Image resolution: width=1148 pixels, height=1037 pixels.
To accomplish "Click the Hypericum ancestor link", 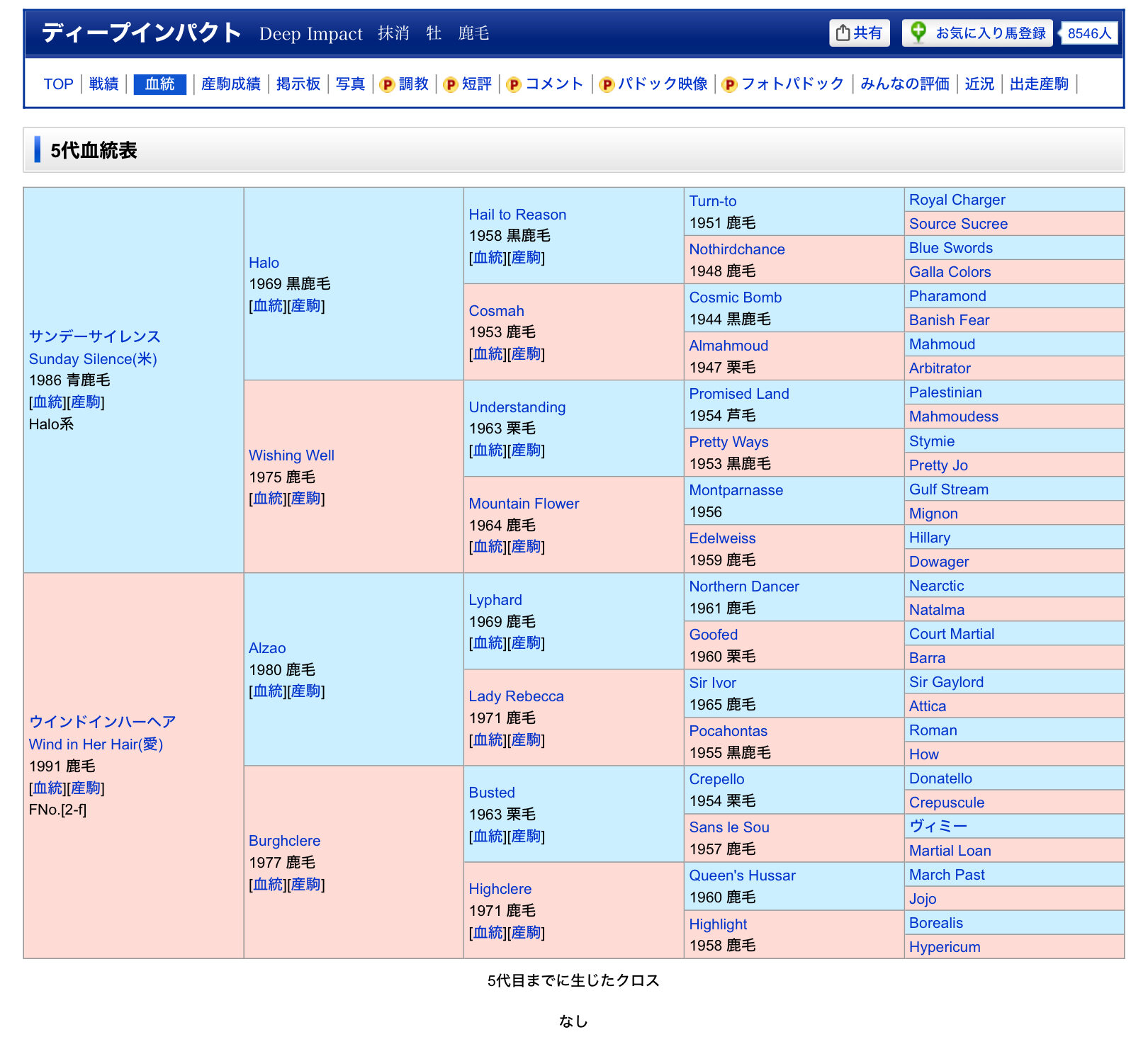I will click(944, 947).
